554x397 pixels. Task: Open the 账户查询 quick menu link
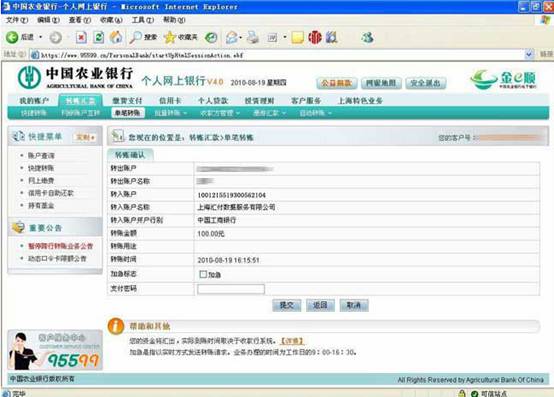(41, 156)
